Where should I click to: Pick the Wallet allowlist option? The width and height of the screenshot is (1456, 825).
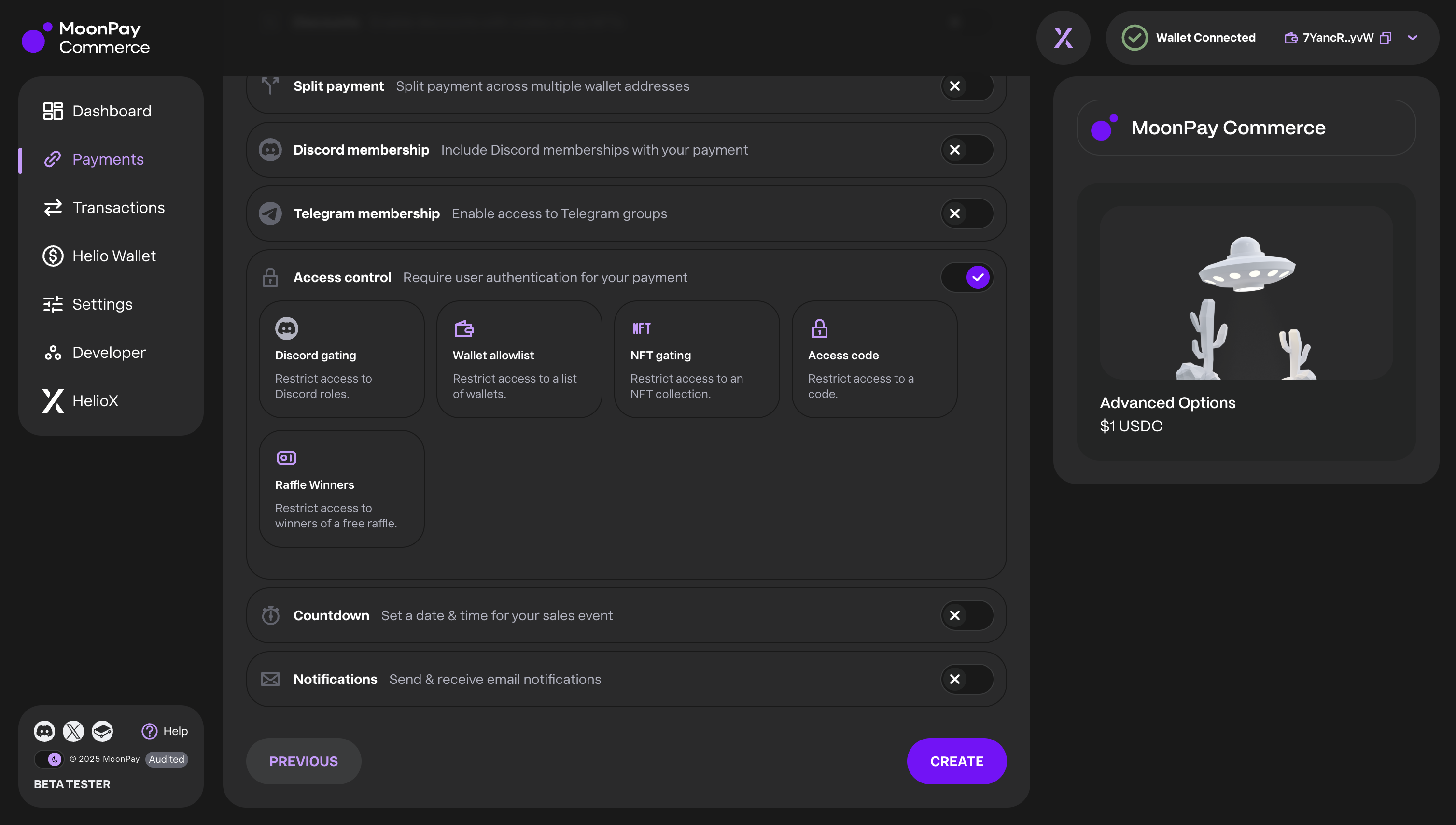[519, 359]
